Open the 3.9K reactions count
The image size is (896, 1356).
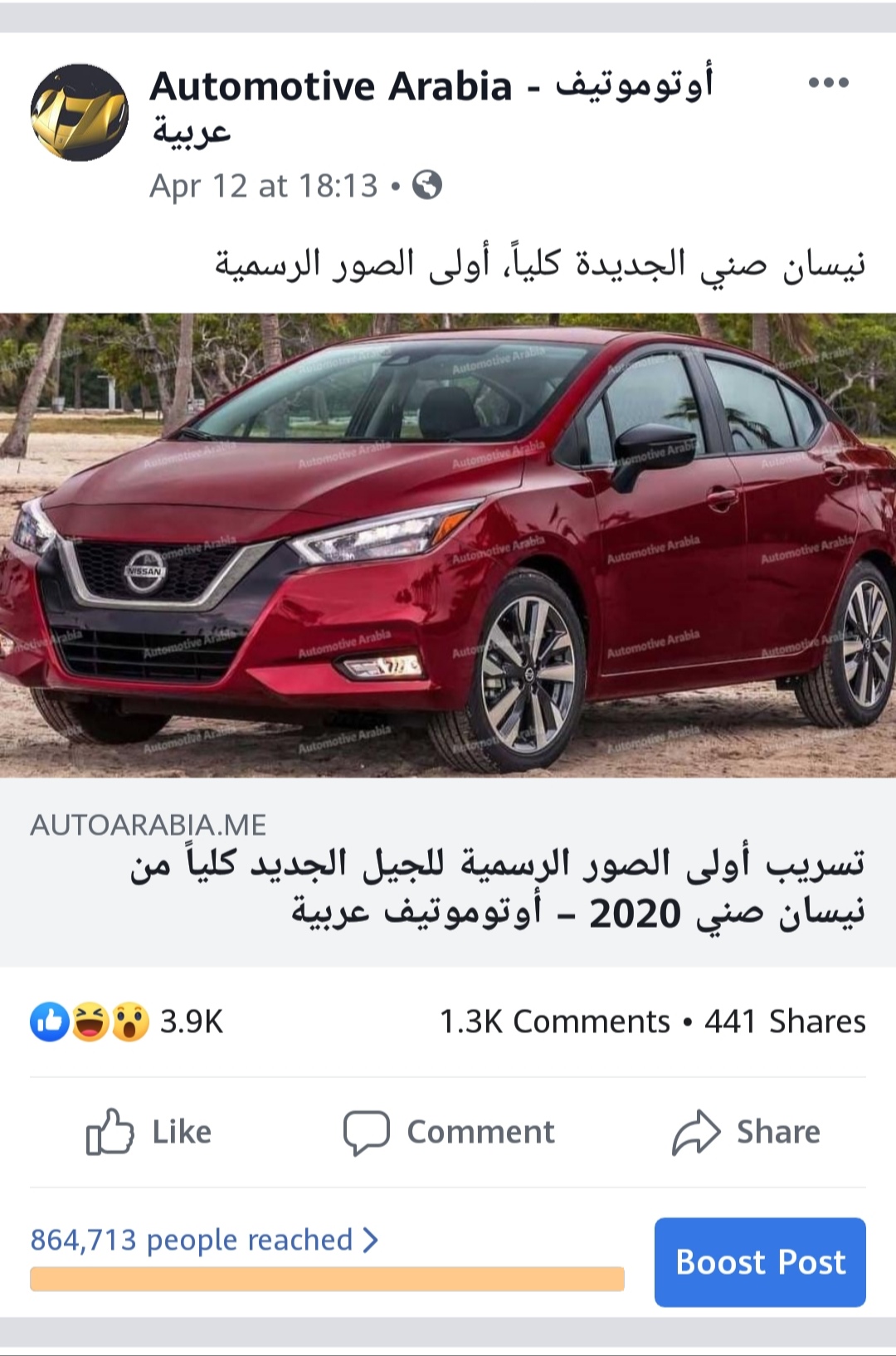192,1022
